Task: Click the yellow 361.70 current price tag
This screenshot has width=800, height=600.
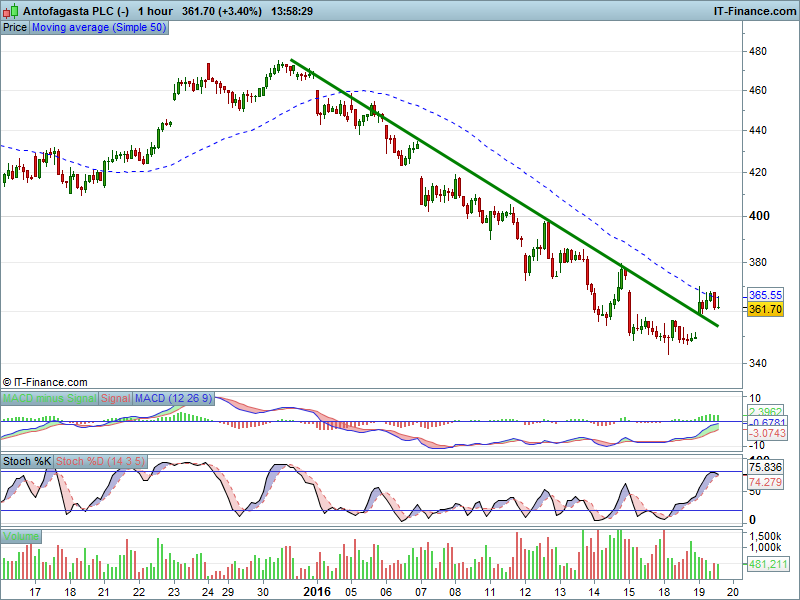Action: 765,310
